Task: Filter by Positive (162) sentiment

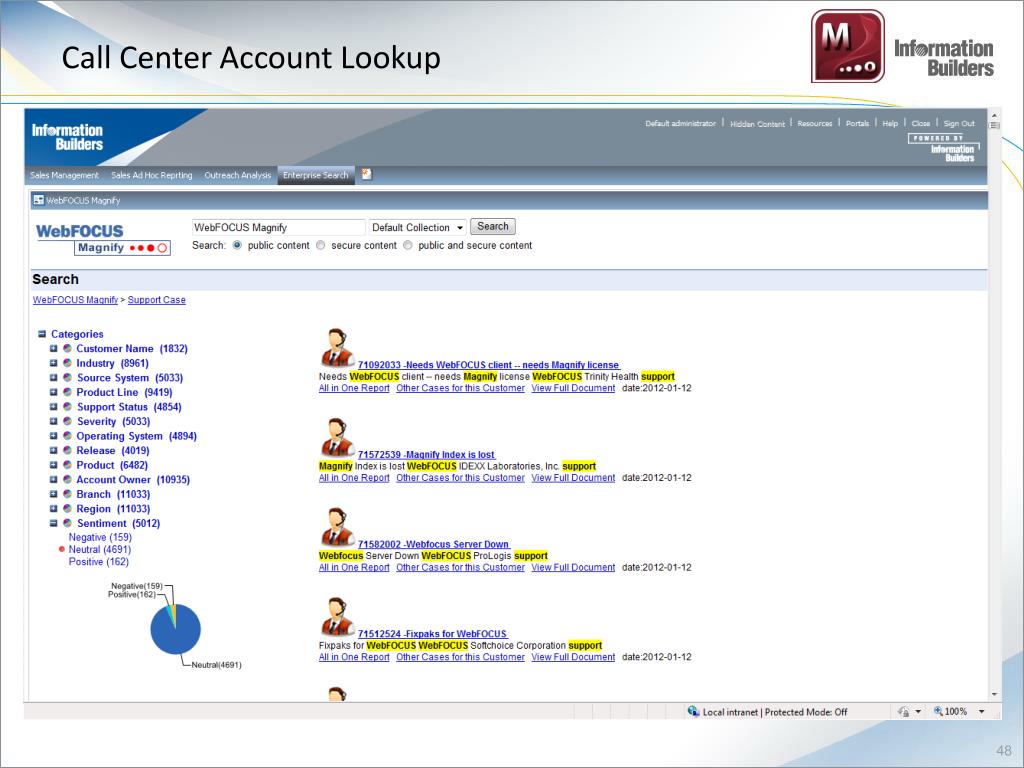Action: (x=99, y=562)
